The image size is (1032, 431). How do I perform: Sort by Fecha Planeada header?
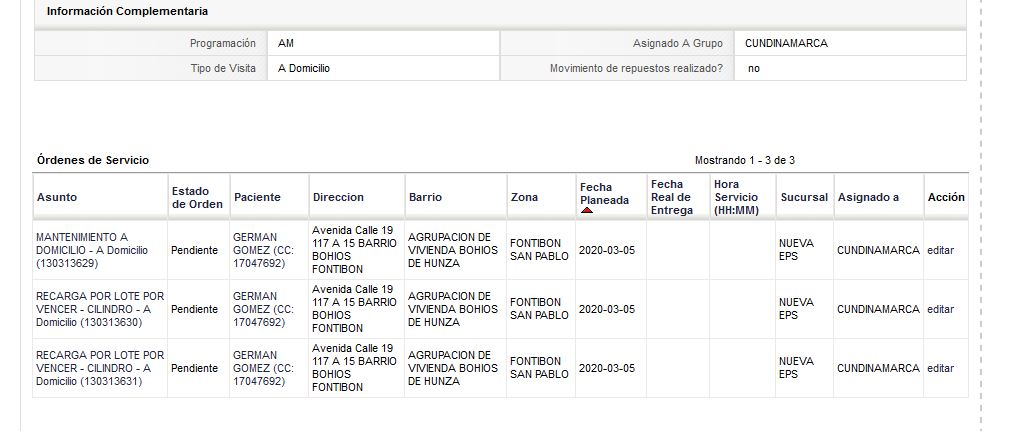(604, 193)
